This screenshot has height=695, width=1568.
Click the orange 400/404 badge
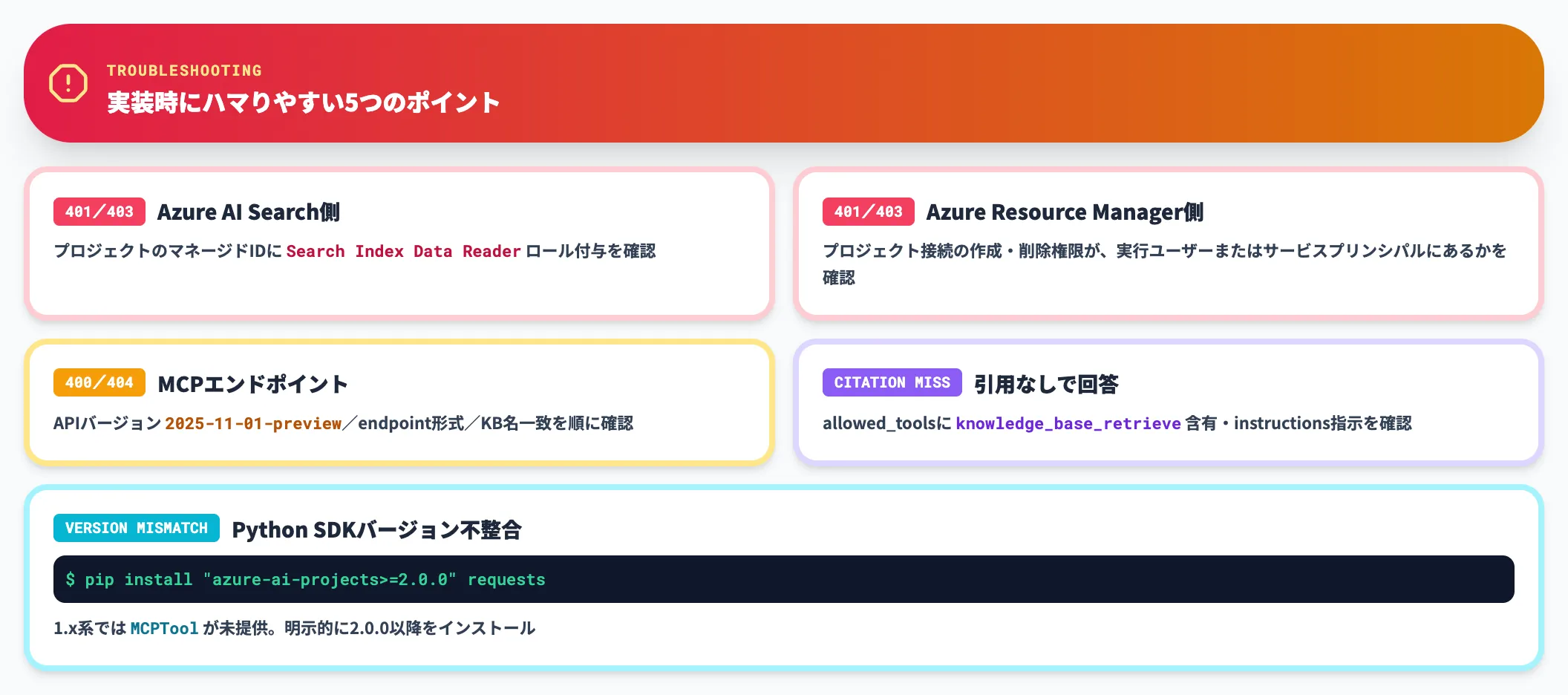click(x=99, y=382)
